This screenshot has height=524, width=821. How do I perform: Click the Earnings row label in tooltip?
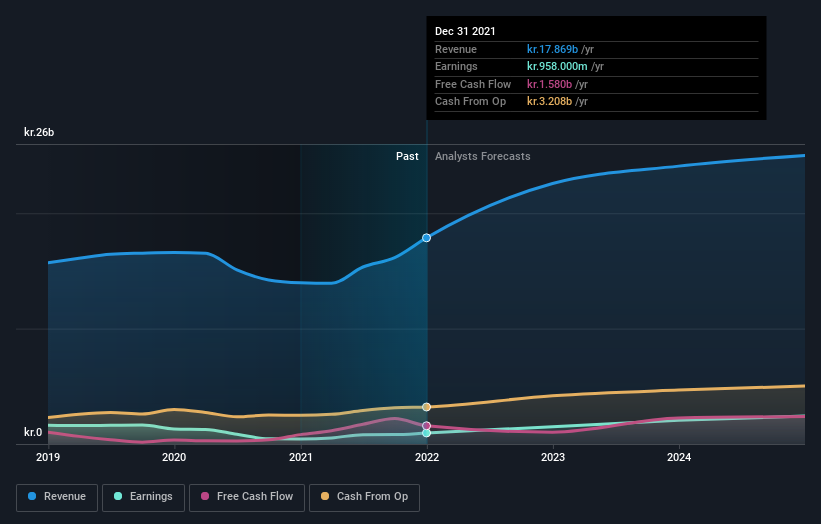(456, 66)
